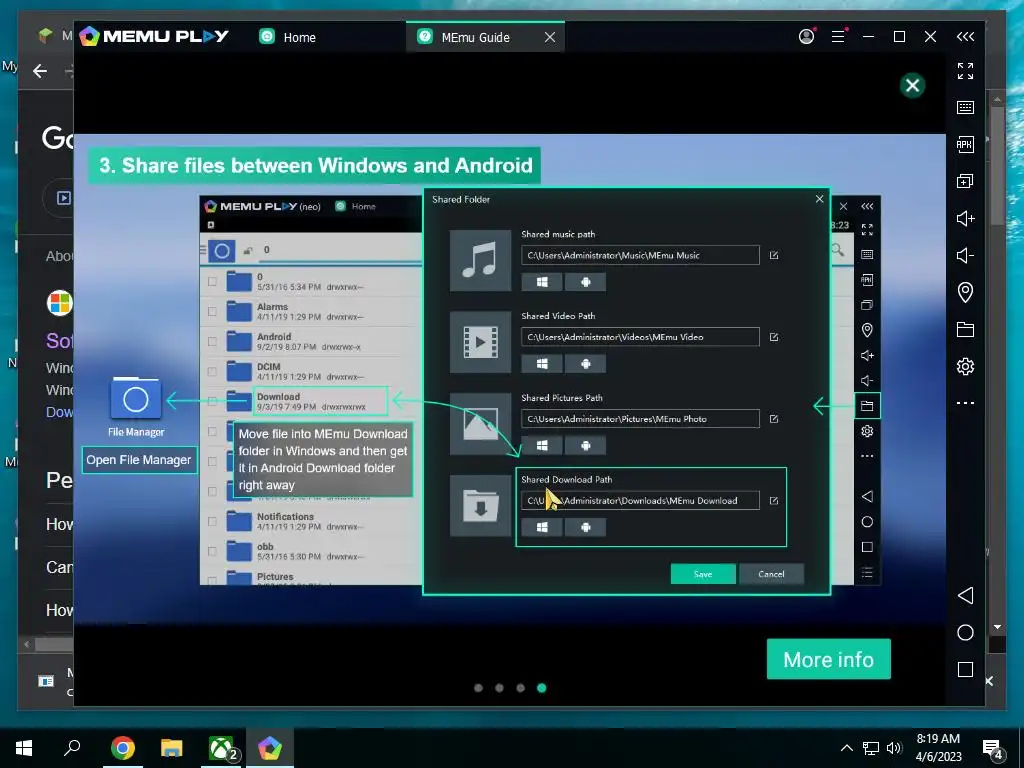The width and height of the screenshot is (1024, 768).
Task: Show more sidebar tools via three dots
Action: 965,403
